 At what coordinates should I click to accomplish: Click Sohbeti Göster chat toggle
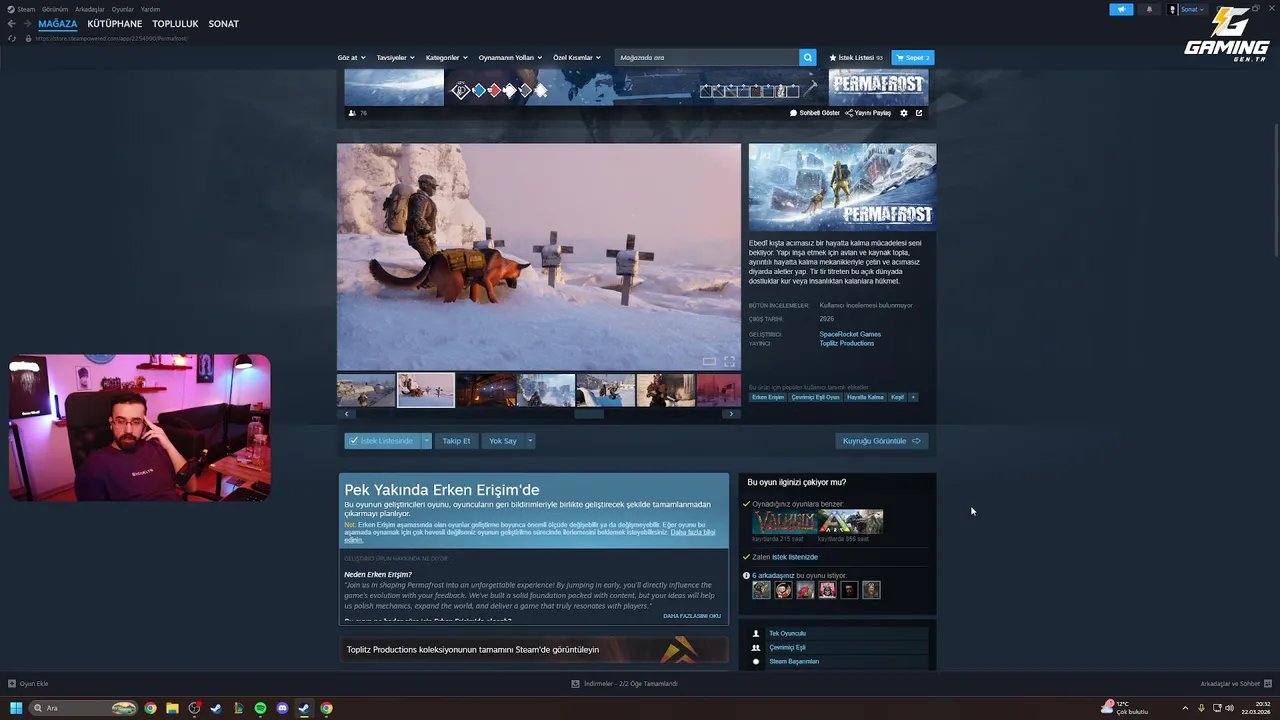click(x=815, y=113)
